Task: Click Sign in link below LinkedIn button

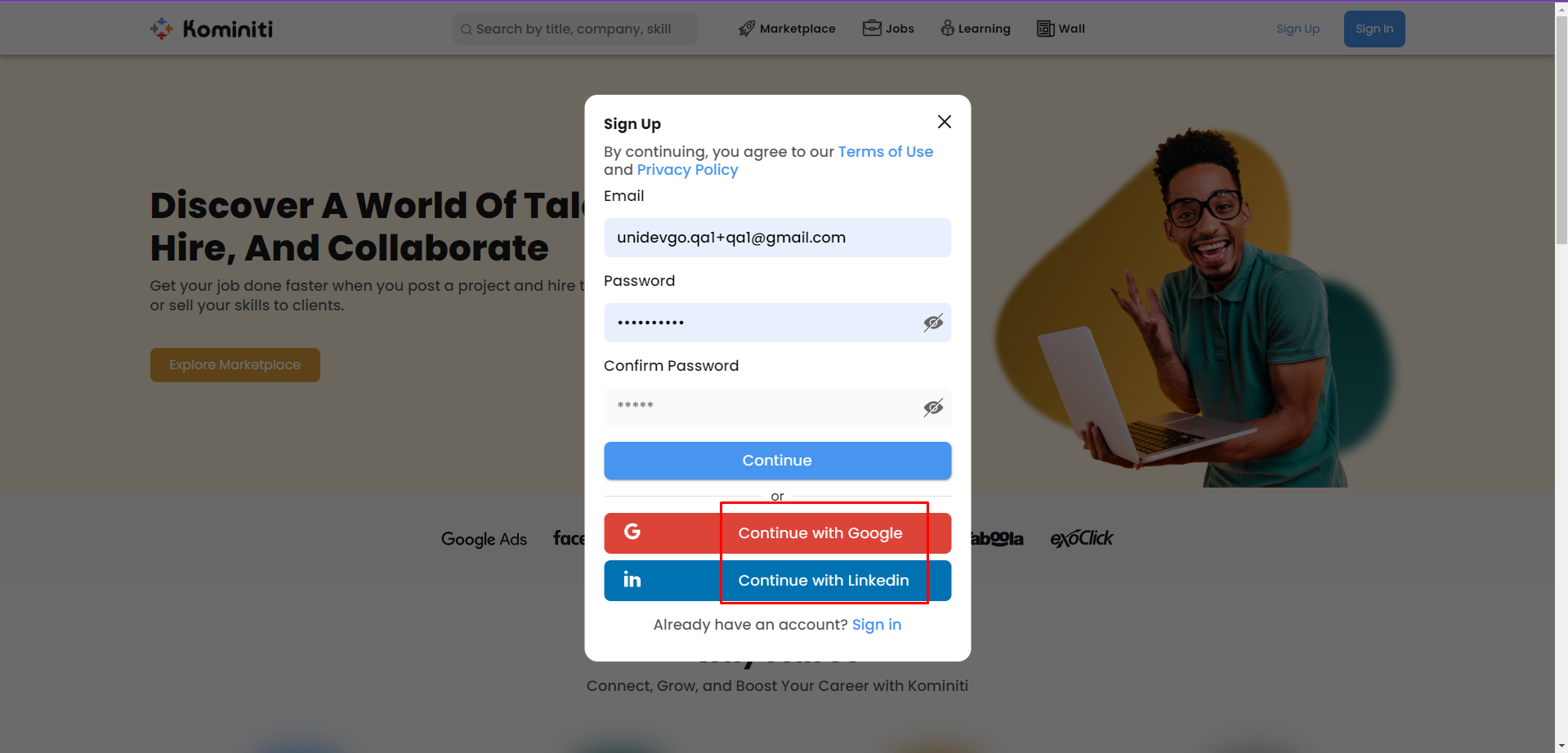Action: click(877, 625)
